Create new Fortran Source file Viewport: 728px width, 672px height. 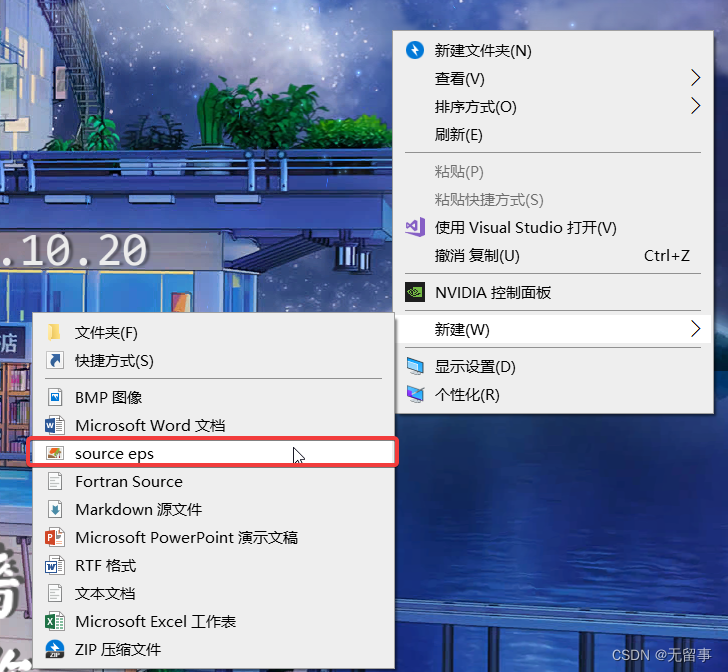(x=214, y=481)
